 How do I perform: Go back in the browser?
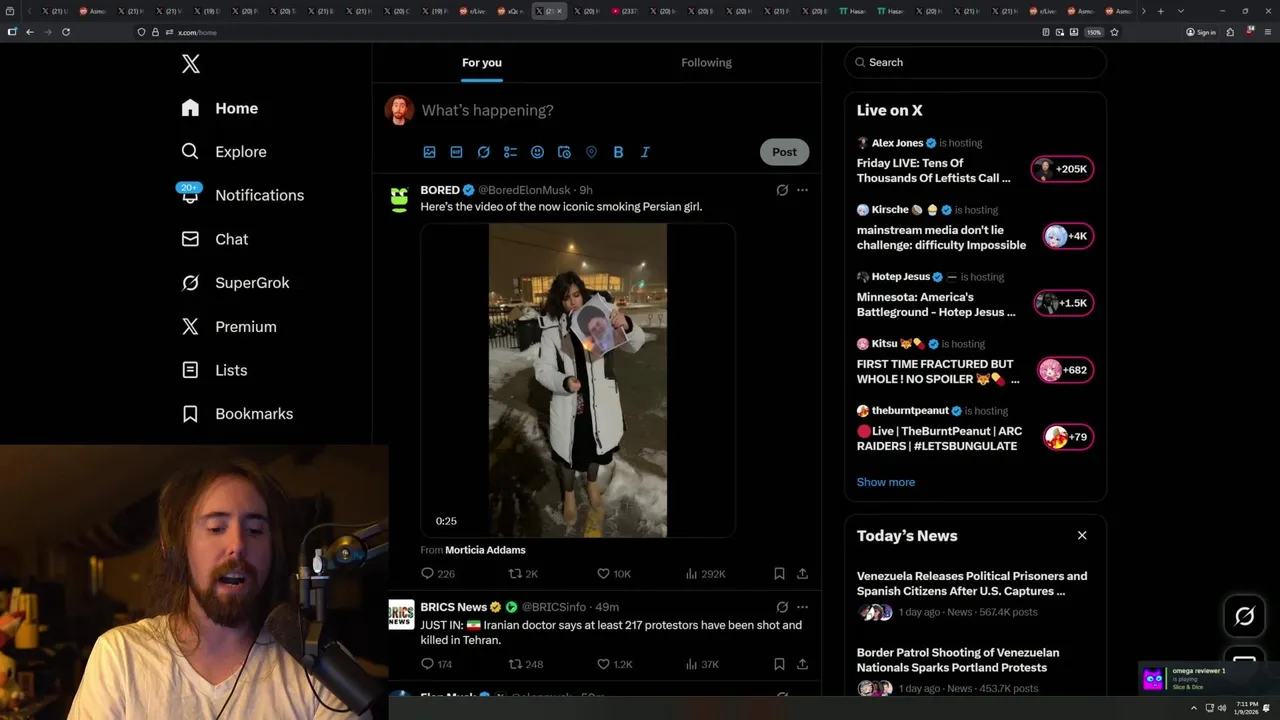pyautogui.click(x=30, y=32)
